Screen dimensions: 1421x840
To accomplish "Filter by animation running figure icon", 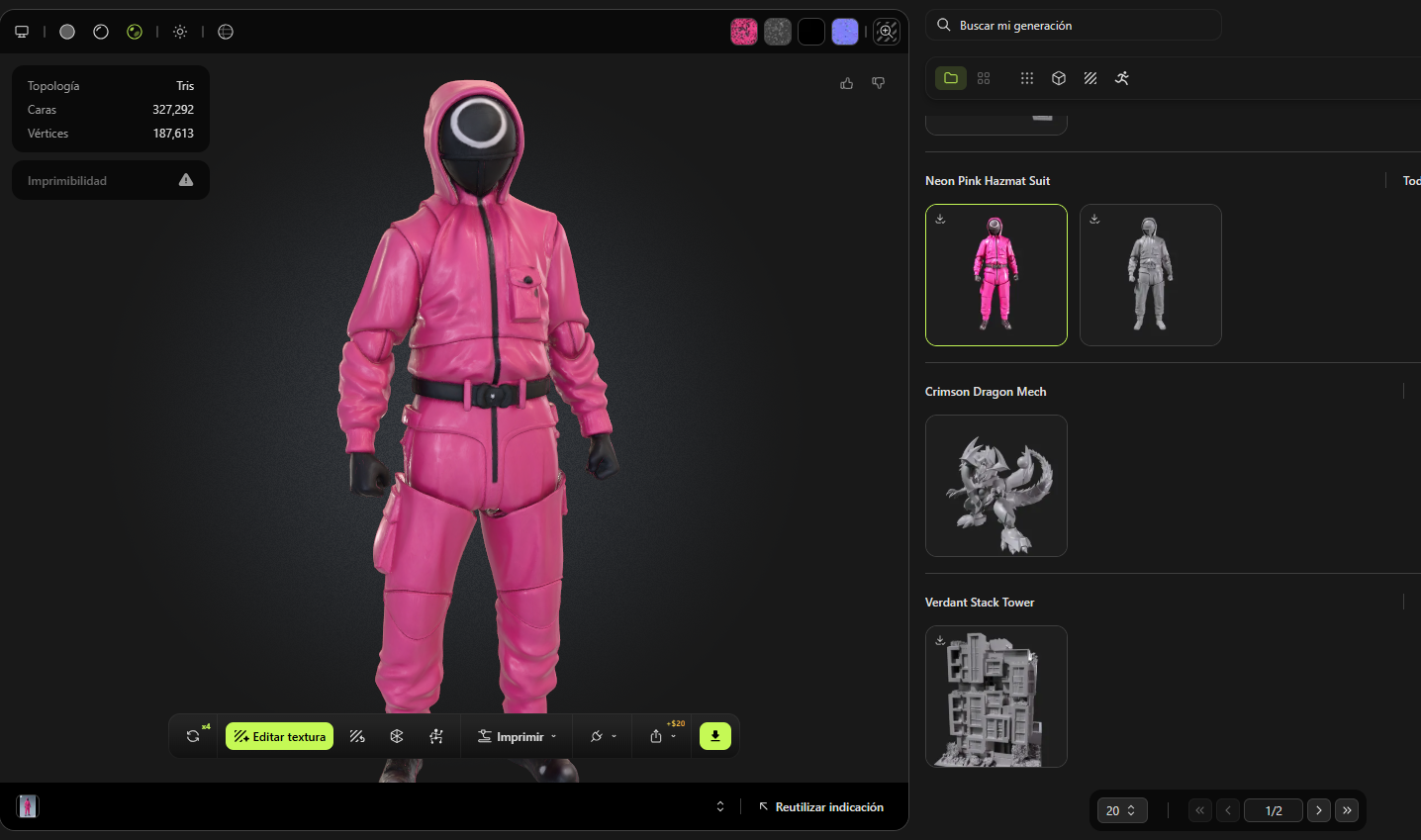I will pyautogui.click(x=1122, y=78).
